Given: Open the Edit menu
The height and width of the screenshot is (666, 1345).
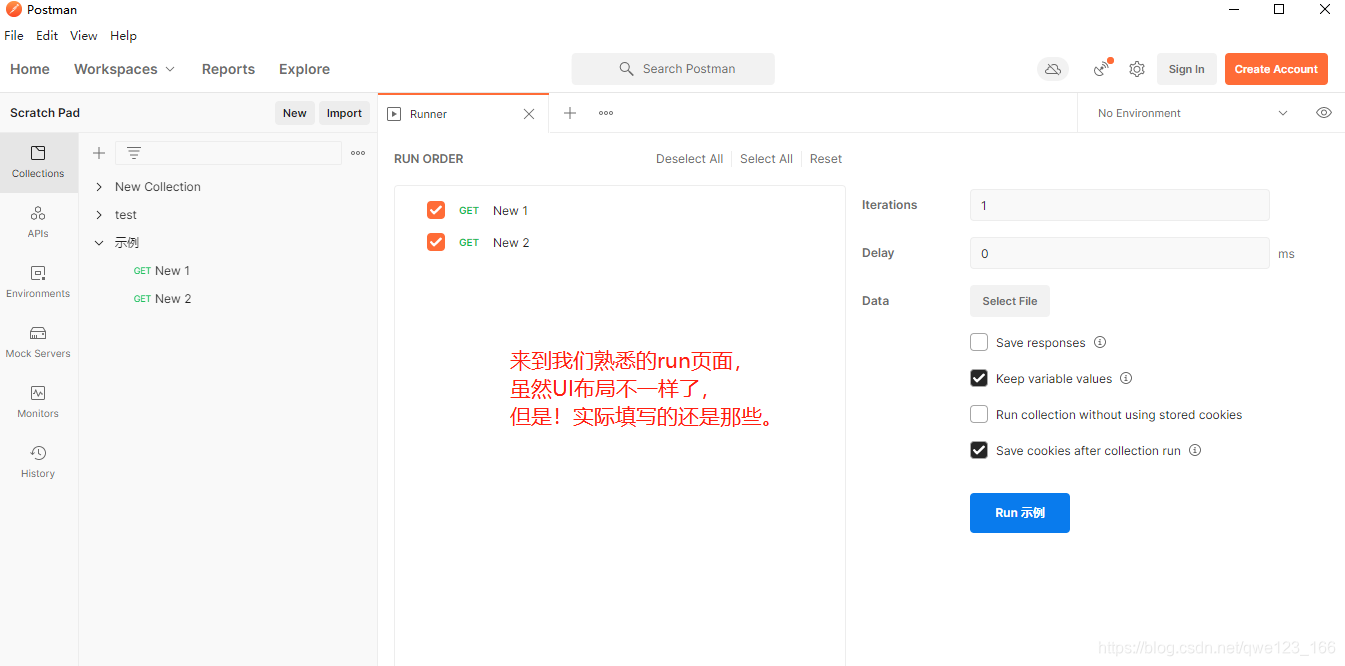Looking at the screenshot, I should (47, 35).
